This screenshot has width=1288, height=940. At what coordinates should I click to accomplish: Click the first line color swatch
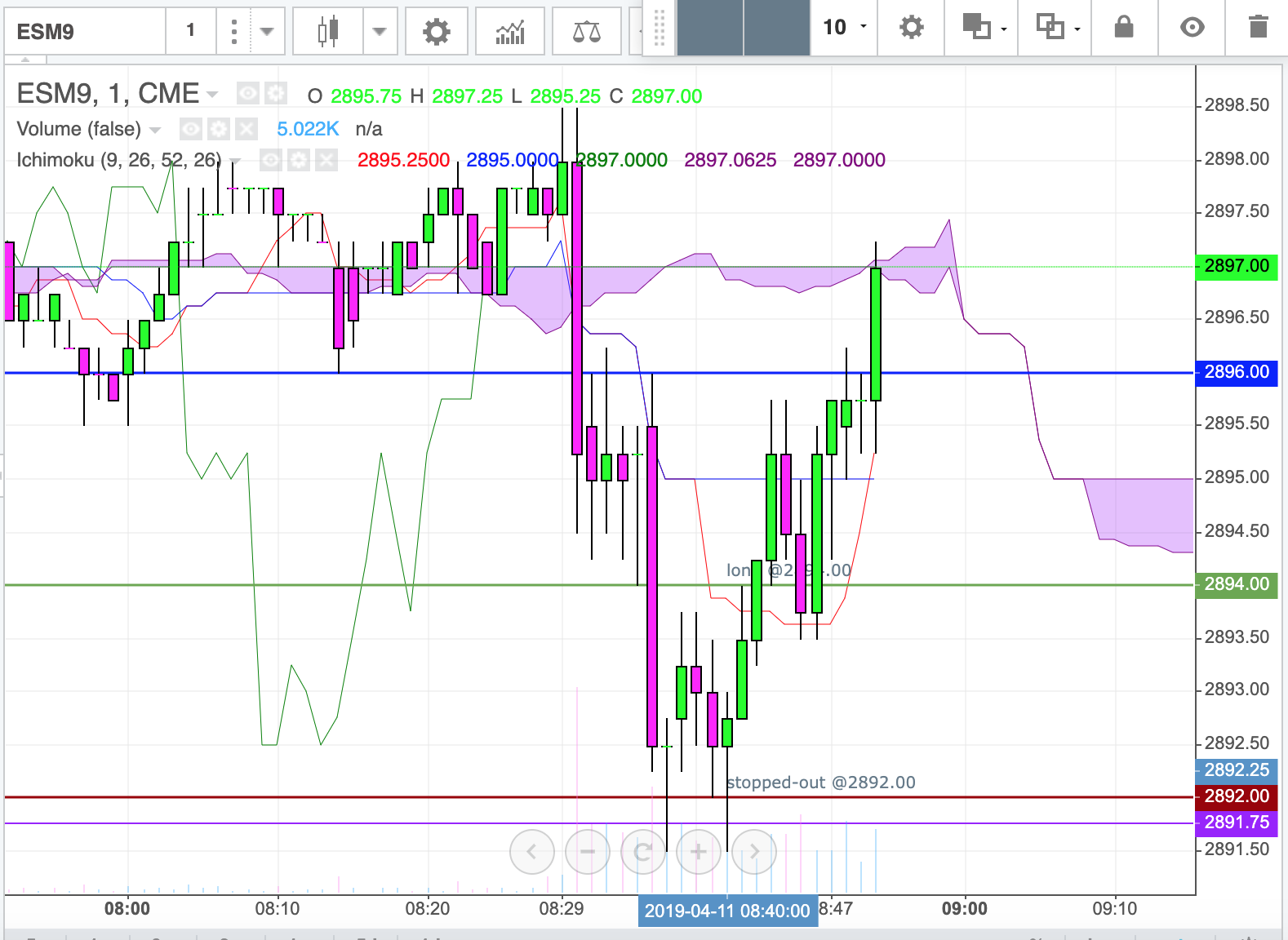[710, 28]
